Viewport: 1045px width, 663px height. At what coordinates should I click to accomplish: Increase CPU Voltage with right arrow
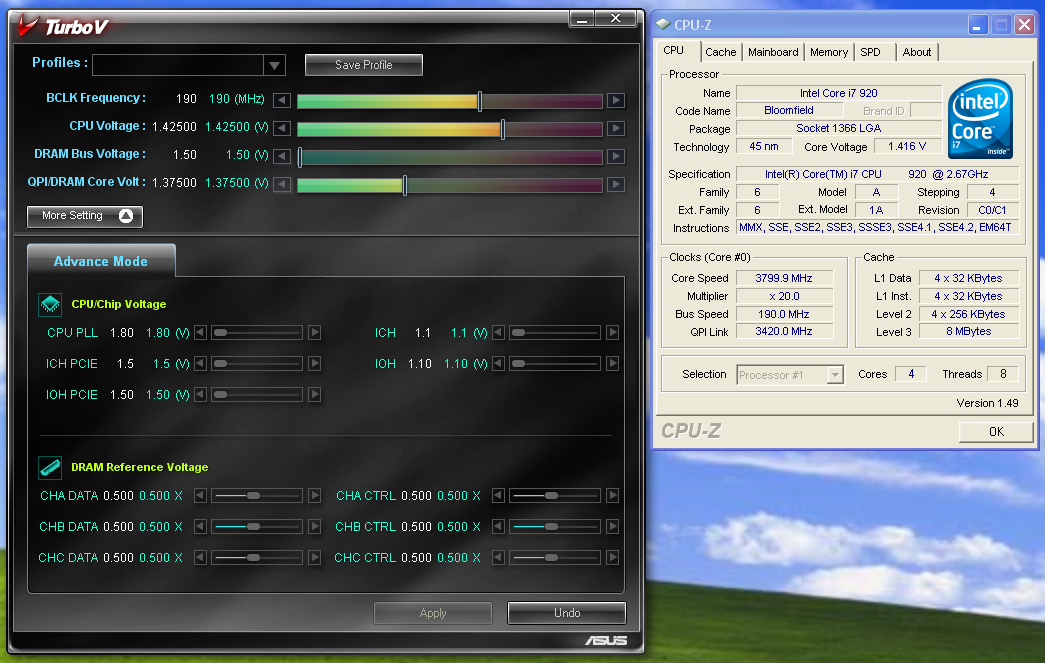click(616, 128)
